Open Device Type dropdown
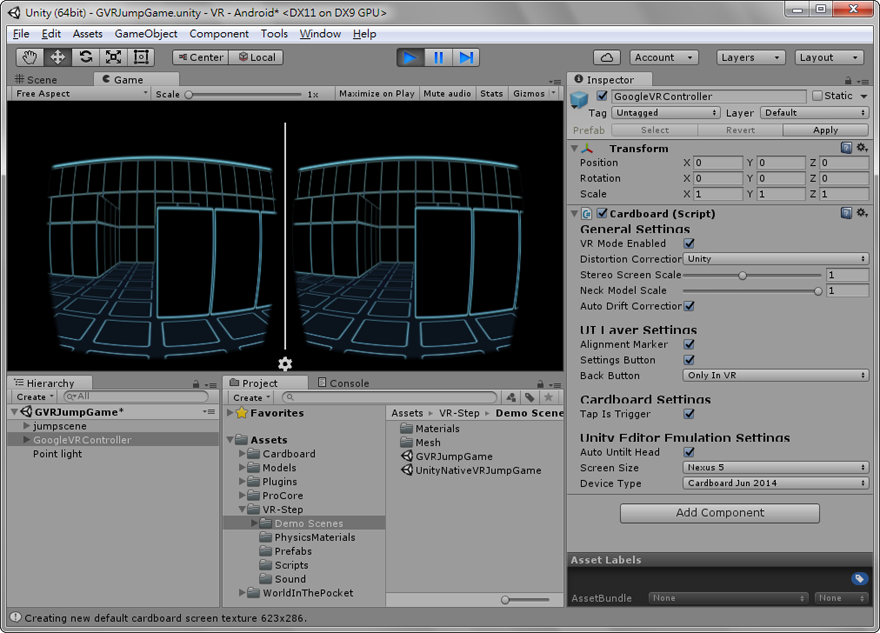 (776, 483)
